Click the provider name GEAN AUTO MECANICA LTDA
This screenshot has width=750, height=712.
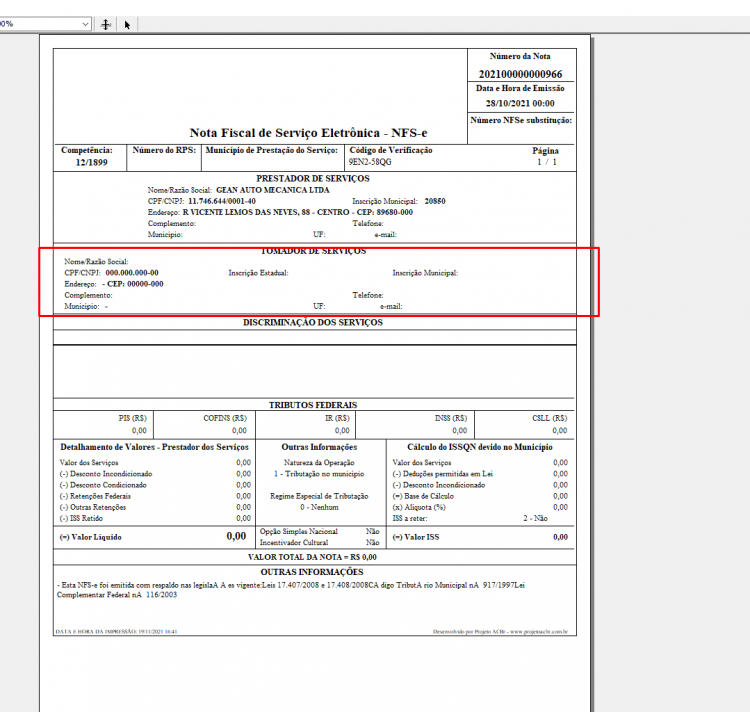pyautogui.click(x=273, y=190)
